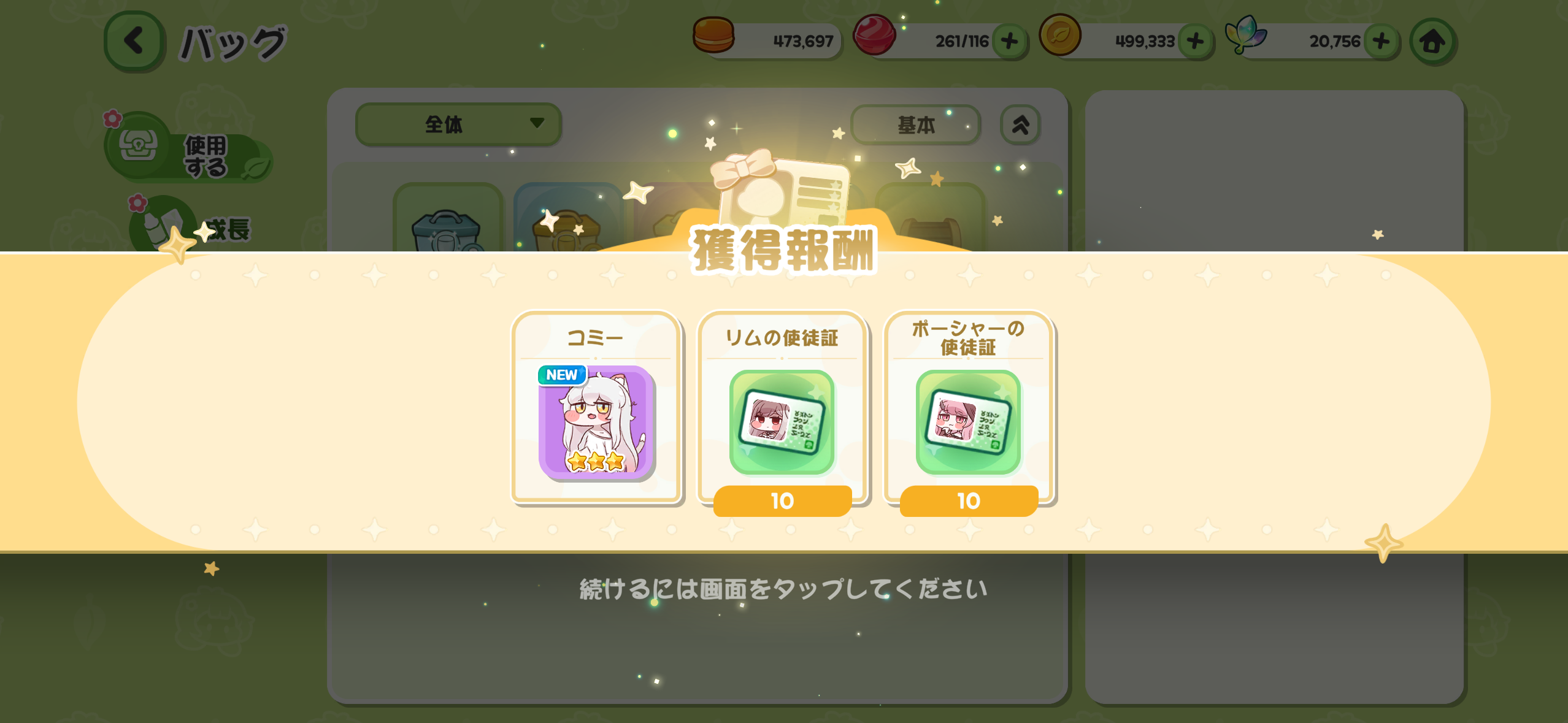Tap the 獲得報酬 banner title
Image resolution: width=1568 pixels, height=723 pixels.
783,250
